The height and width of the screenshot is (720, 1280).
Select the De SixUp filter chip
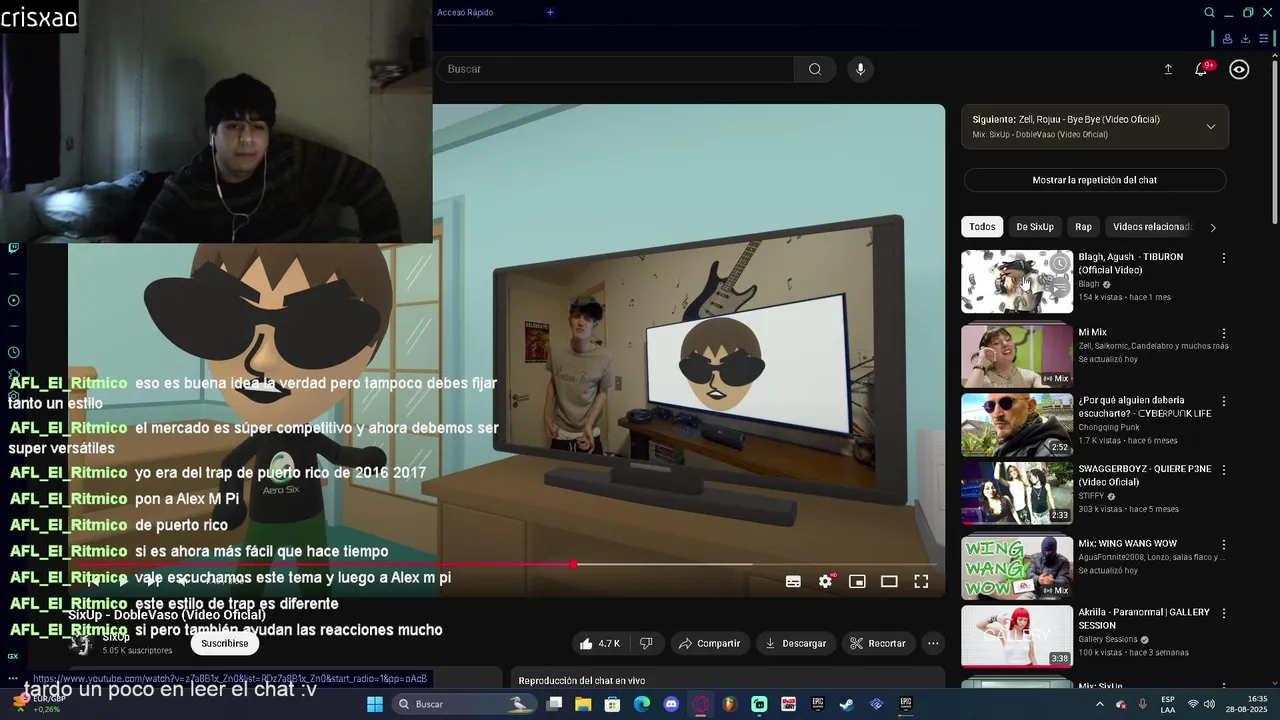click(x=1035, y=227)
